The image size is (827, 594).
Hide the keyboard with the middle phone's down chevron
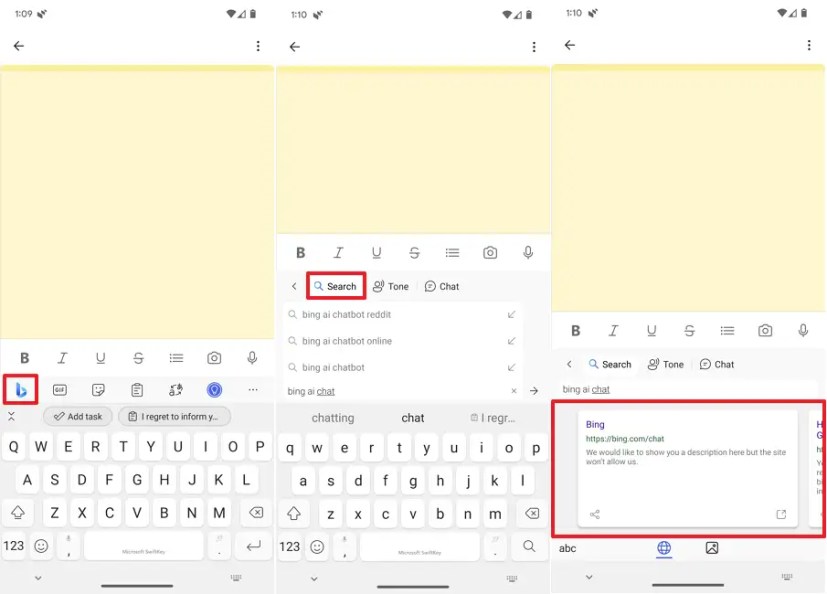[x=314, y=579]
